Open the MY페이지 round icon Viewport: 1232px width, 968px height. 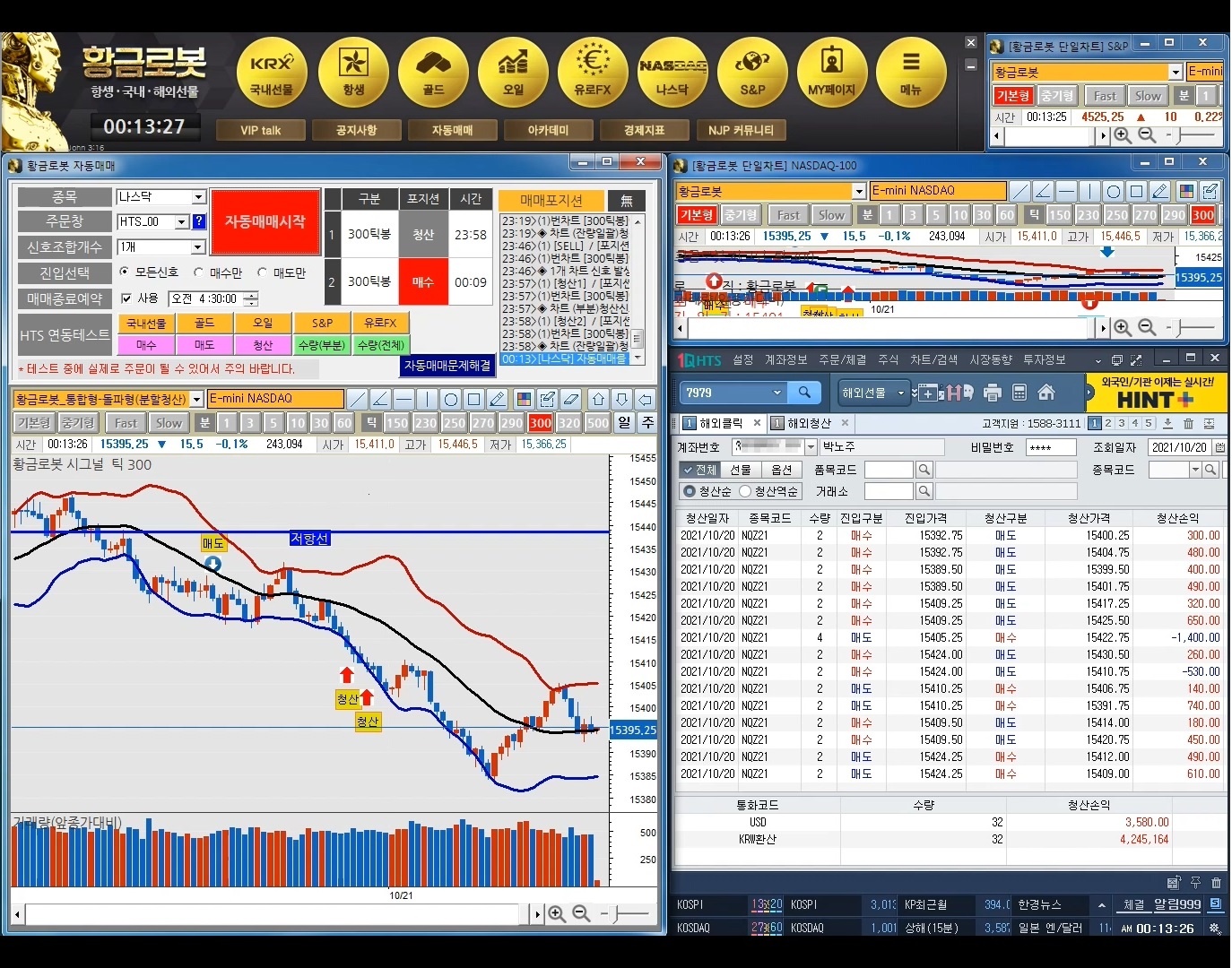(832, 73)
